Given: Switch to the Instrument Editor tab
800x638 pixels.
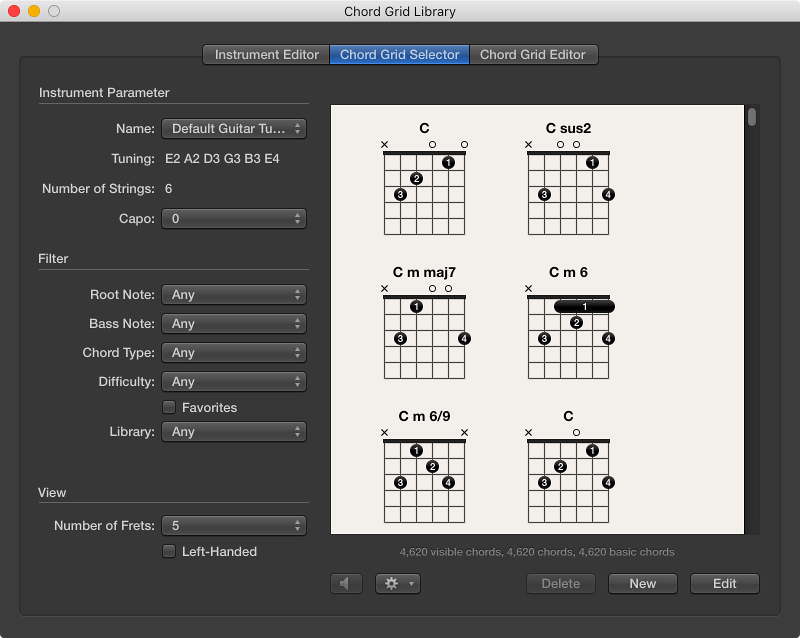Looking at the screenshot, I should pyautogui.click(x=264, y=55).
